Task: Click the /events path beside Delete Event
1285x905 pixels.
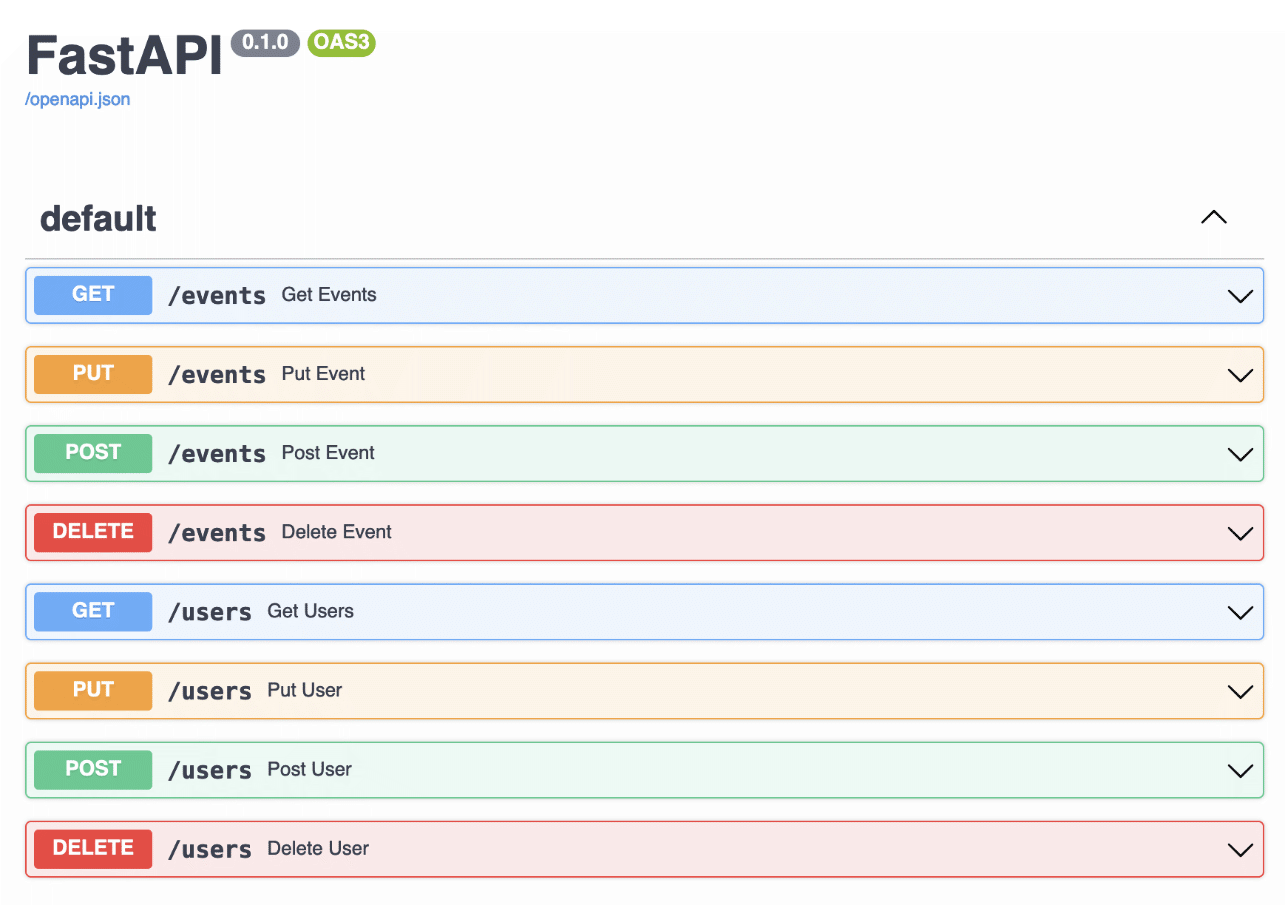Action: point(217,532)
